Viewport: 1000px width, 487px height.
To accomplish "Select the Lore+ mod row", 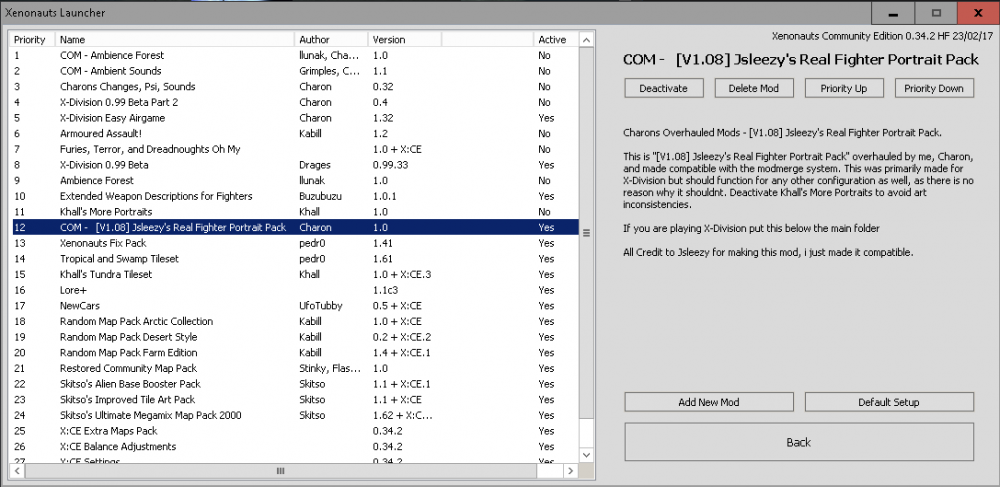I will (x=295, y=290).
